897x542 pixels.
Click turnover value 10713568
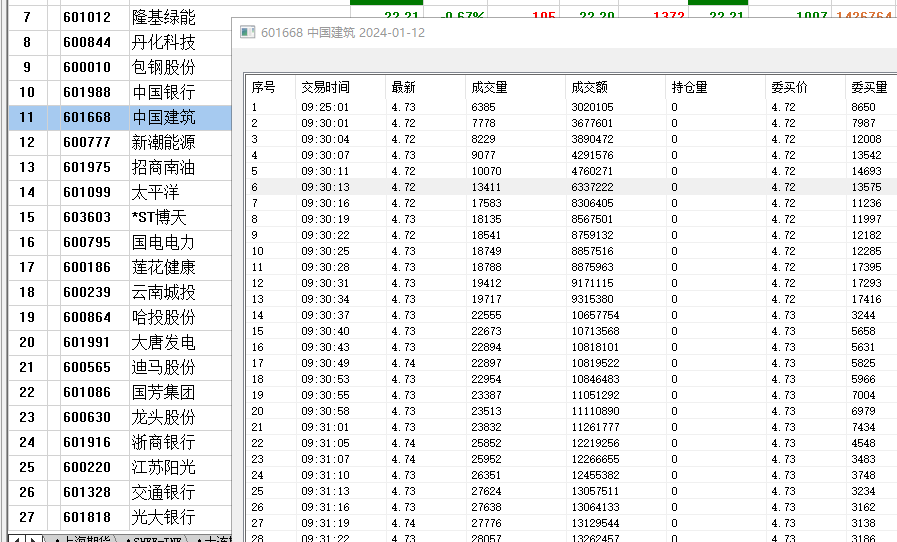[595, 331]
